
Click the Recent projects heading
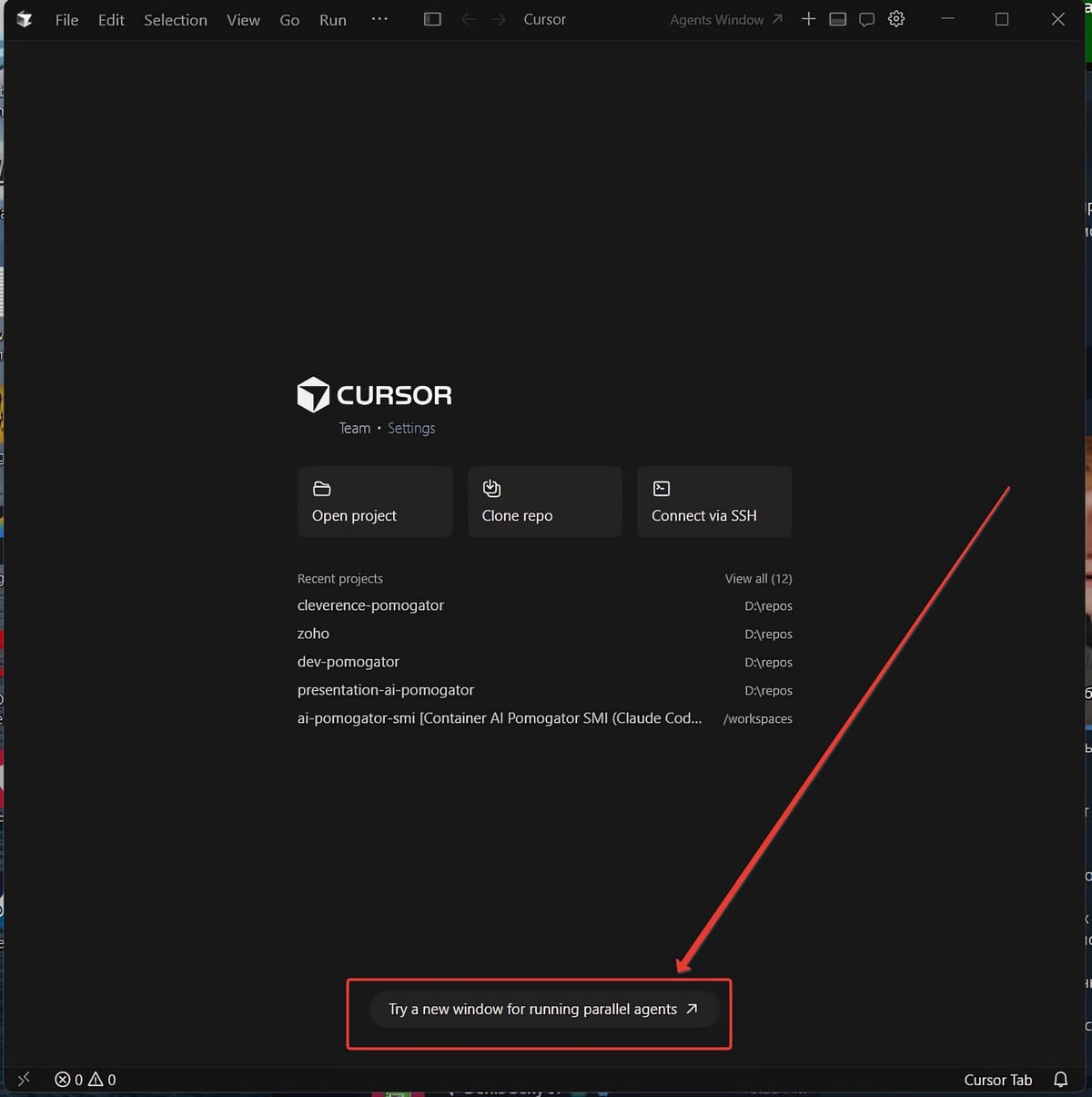[x=340, y=579]
